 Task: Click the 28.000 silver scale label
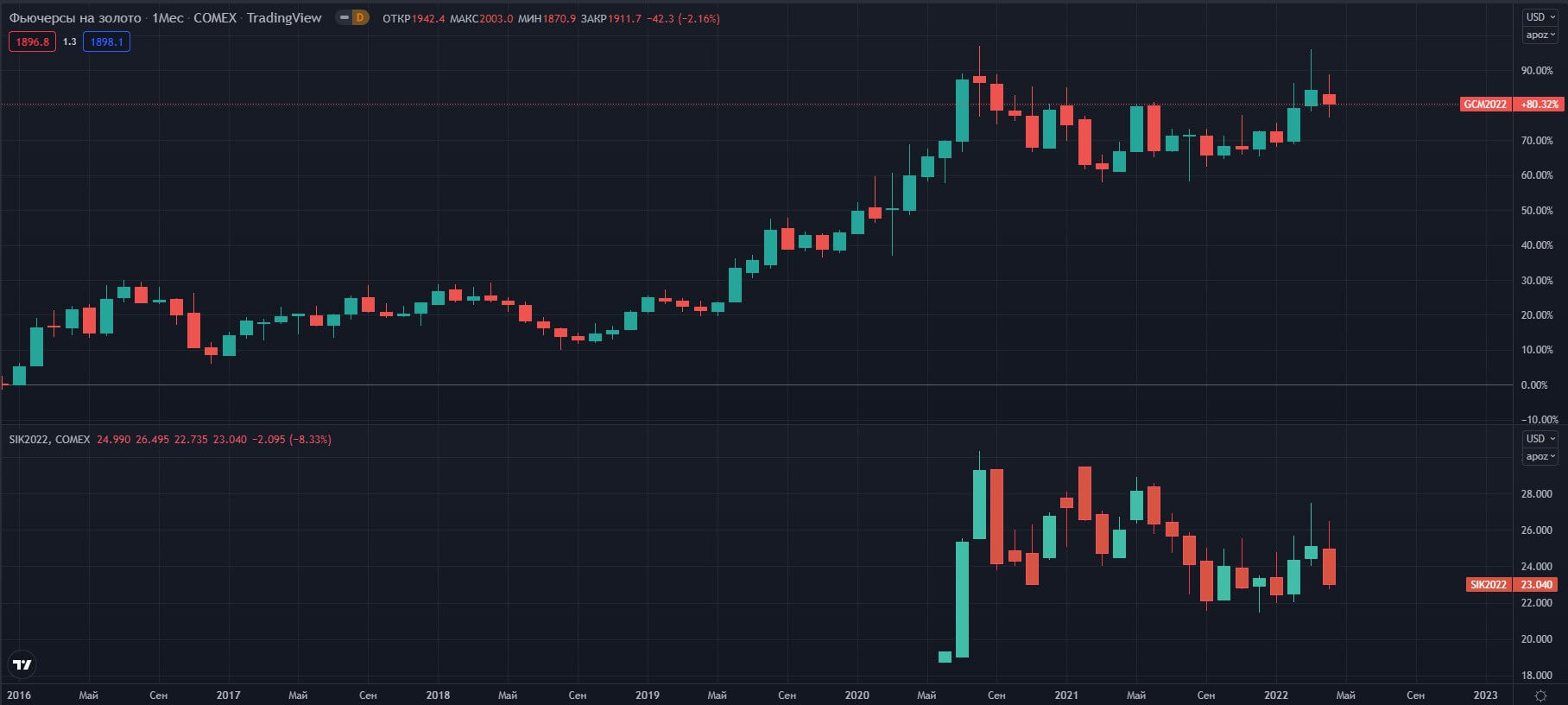coord(1537,493)
